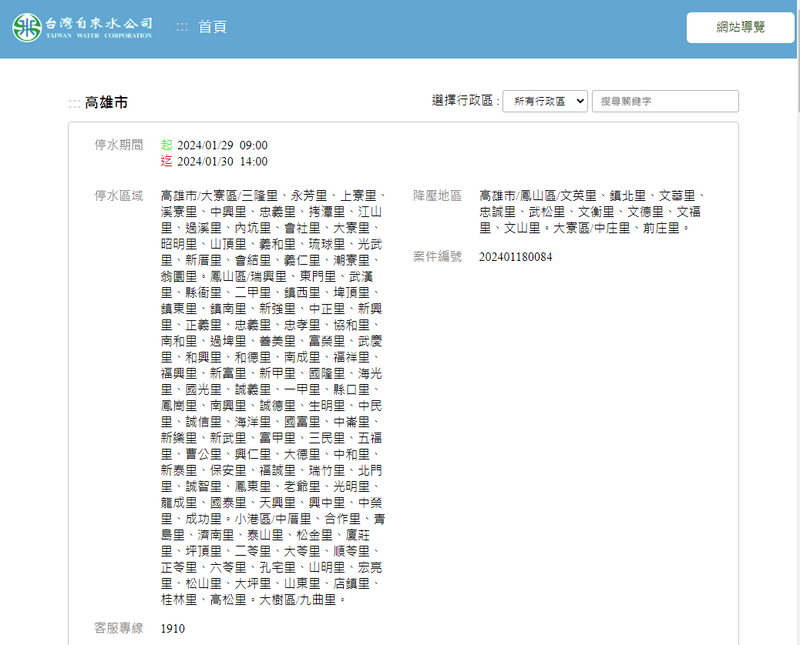Select the 高雄市 heading
Viewport: 800px width, 645px height.
106,103
